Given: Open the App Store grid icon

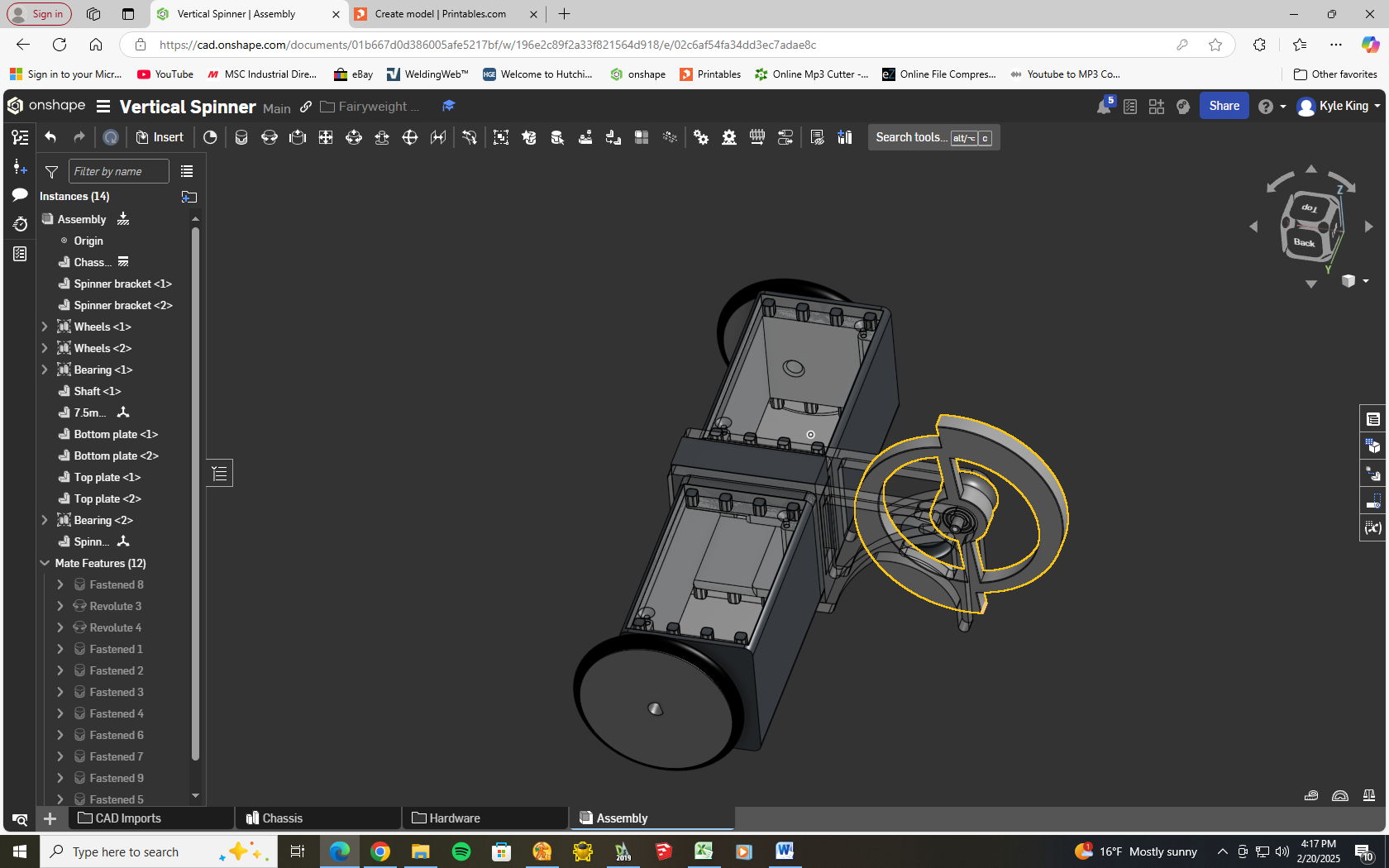Looking at the screenshot, I should coord(1157,107).
